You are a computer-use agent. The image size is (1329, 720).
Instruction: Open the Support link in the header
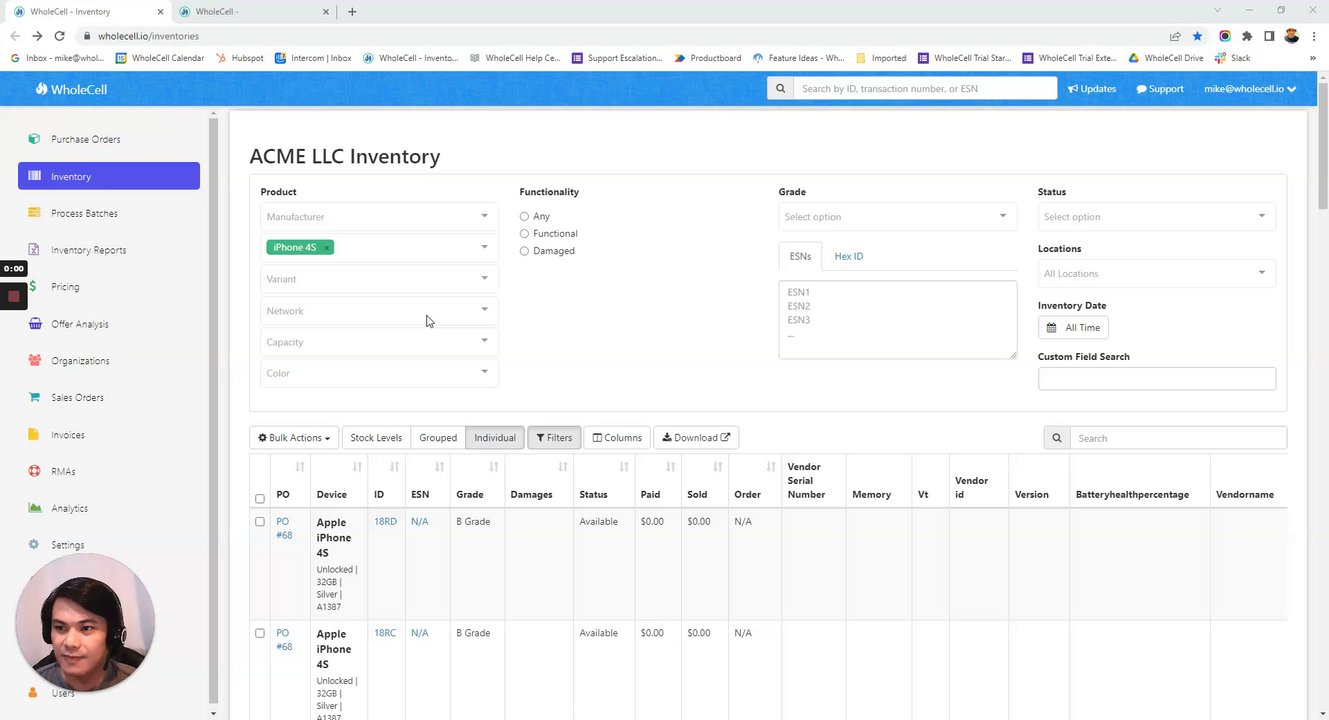point(1160,89)
